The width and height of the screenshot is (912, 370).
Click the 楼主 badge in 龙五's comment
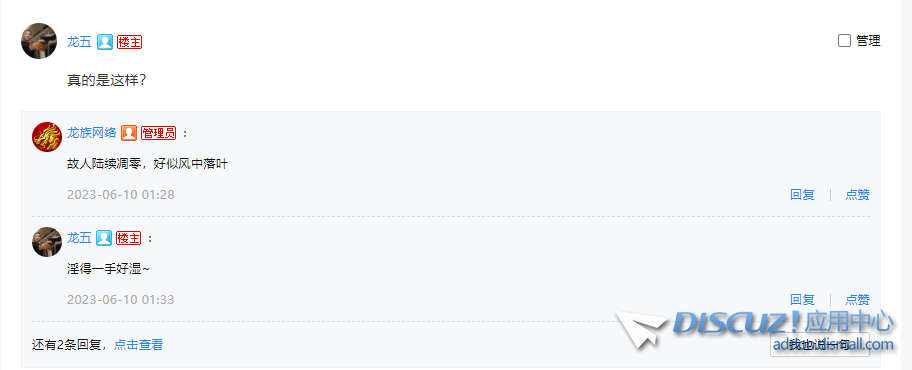pos(129,238)
